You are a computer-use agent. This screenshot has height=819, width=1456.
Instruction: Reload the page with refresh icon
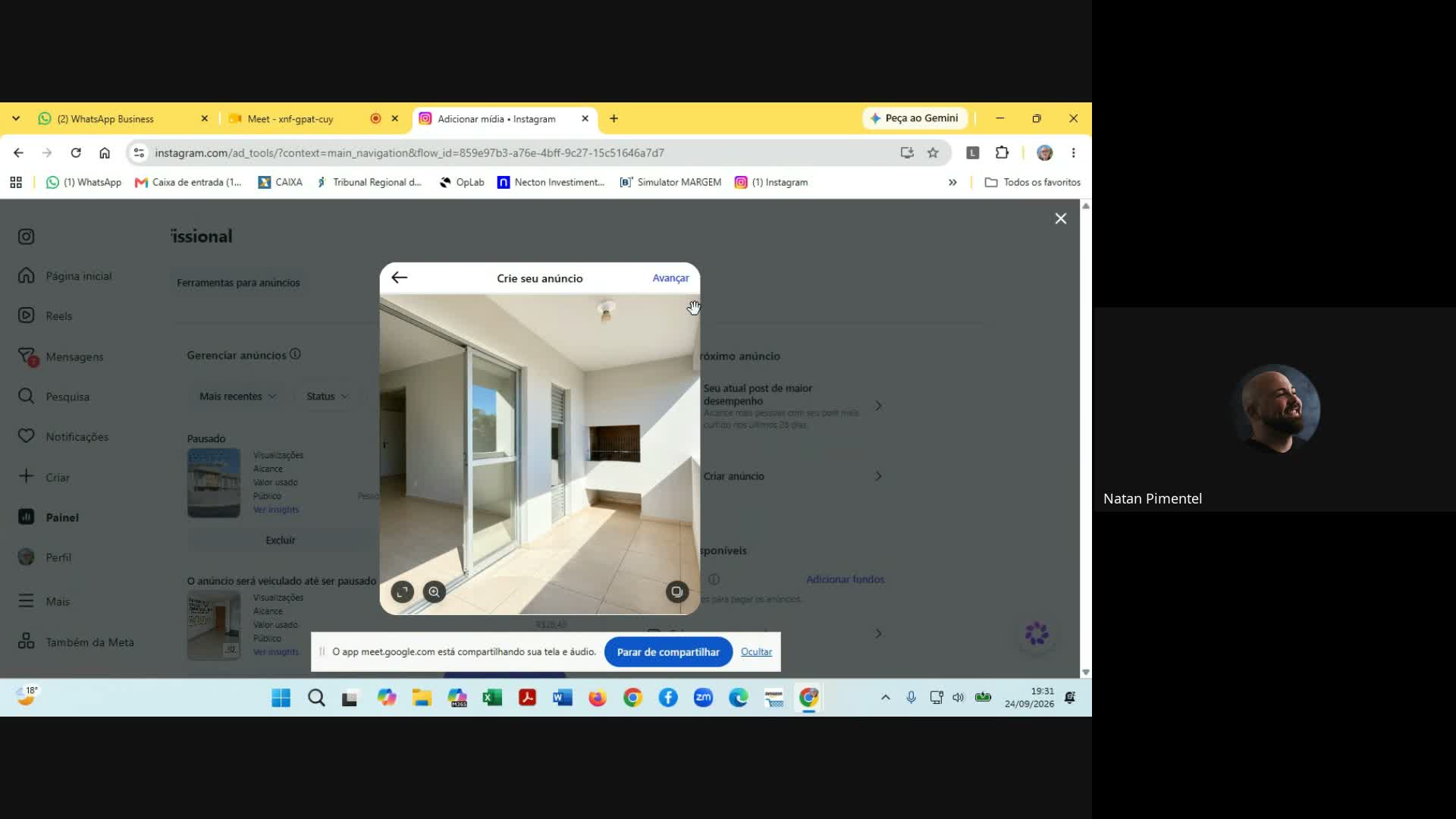click(x=76, y=152)
